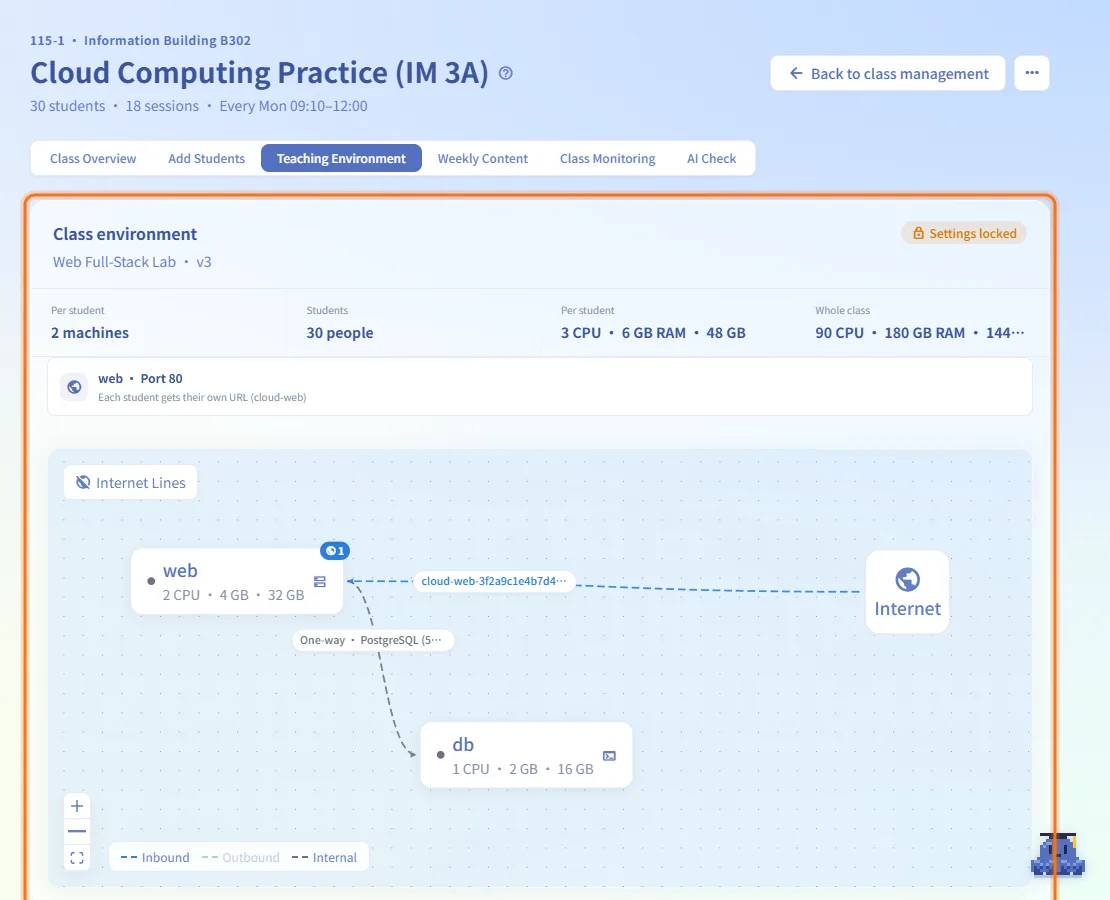Viewport: 1110px width, 900px height.
Task: Switch to the AI Check tab
Action: [x=711, y=158]
